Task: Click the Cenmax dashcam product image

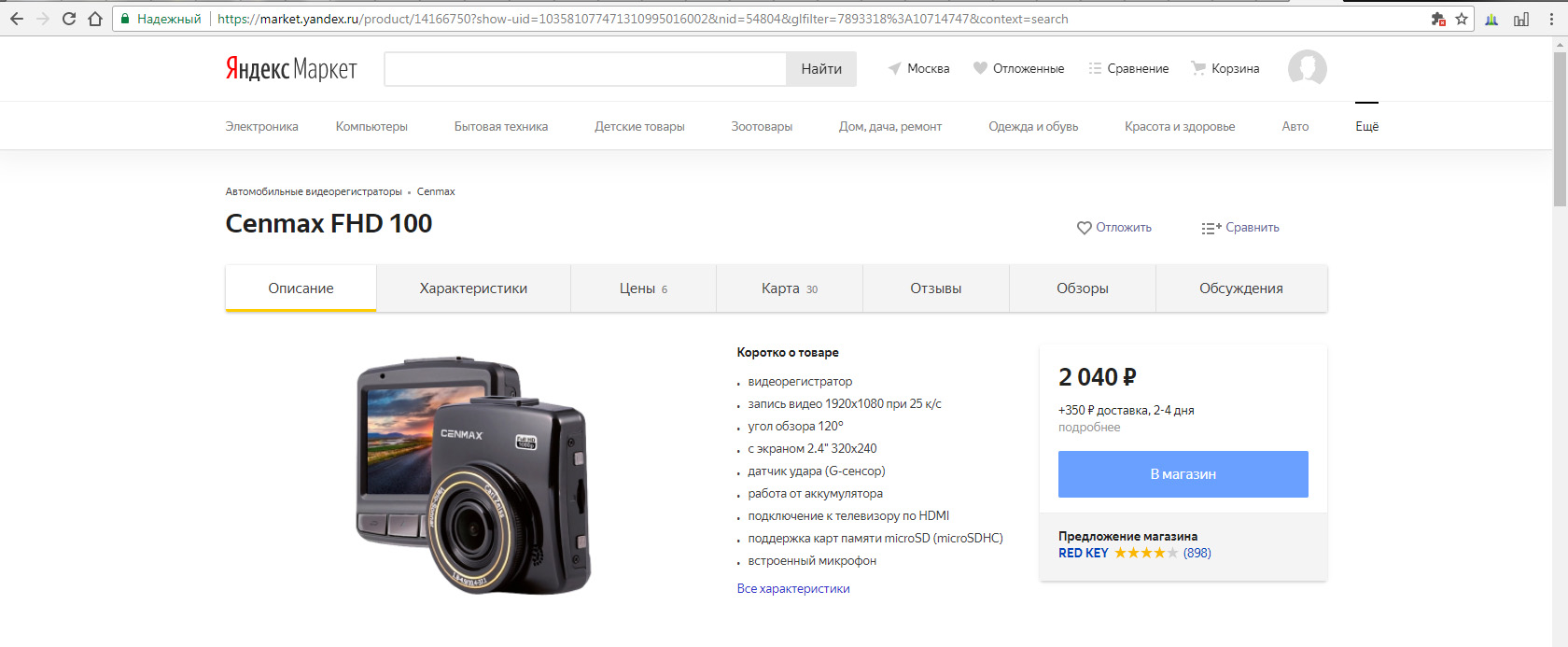Action: pyautogui.click(x=474, y=474)
